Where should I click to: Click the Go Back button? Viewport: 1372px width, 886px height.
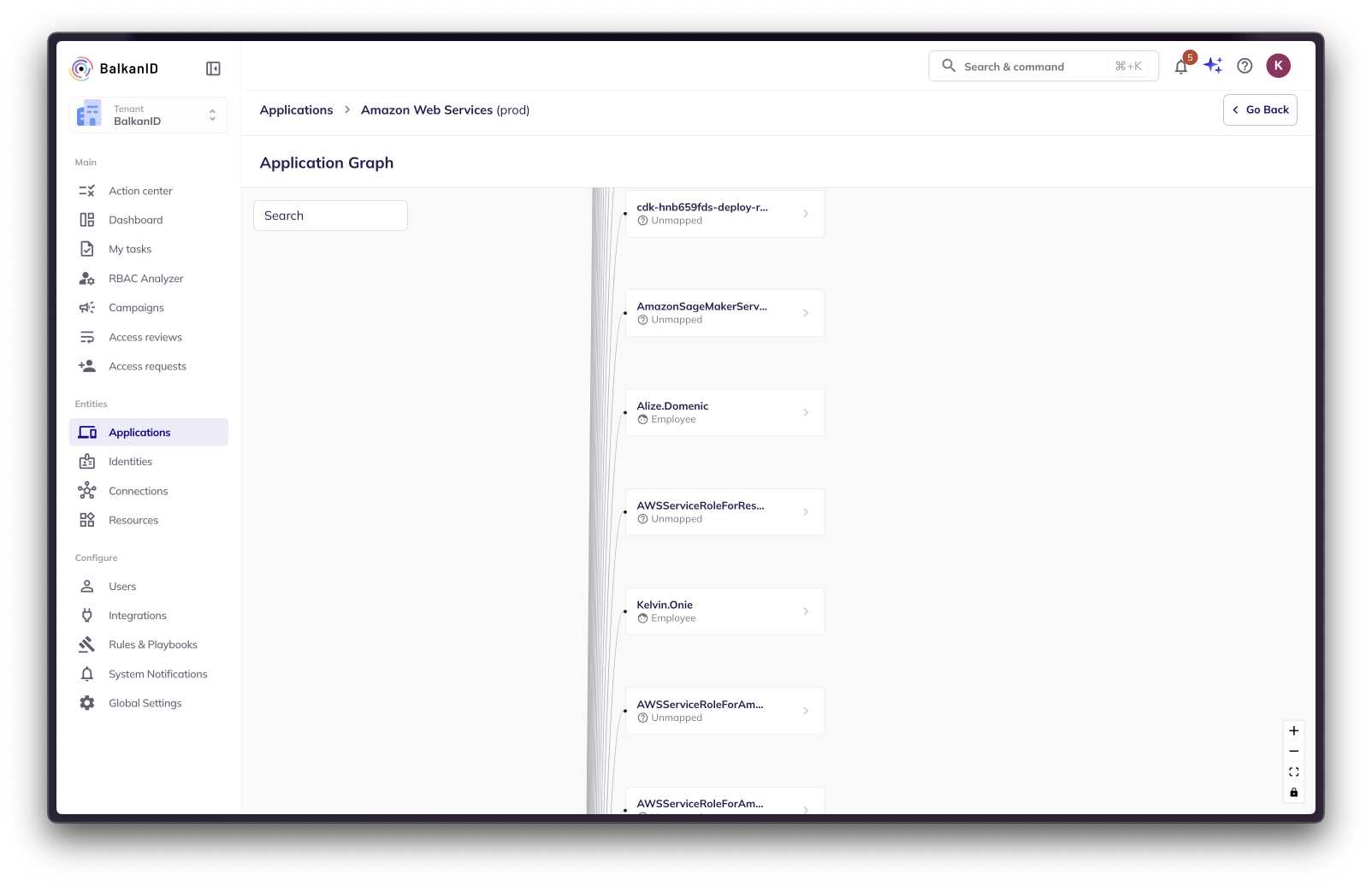(1260, 110)
